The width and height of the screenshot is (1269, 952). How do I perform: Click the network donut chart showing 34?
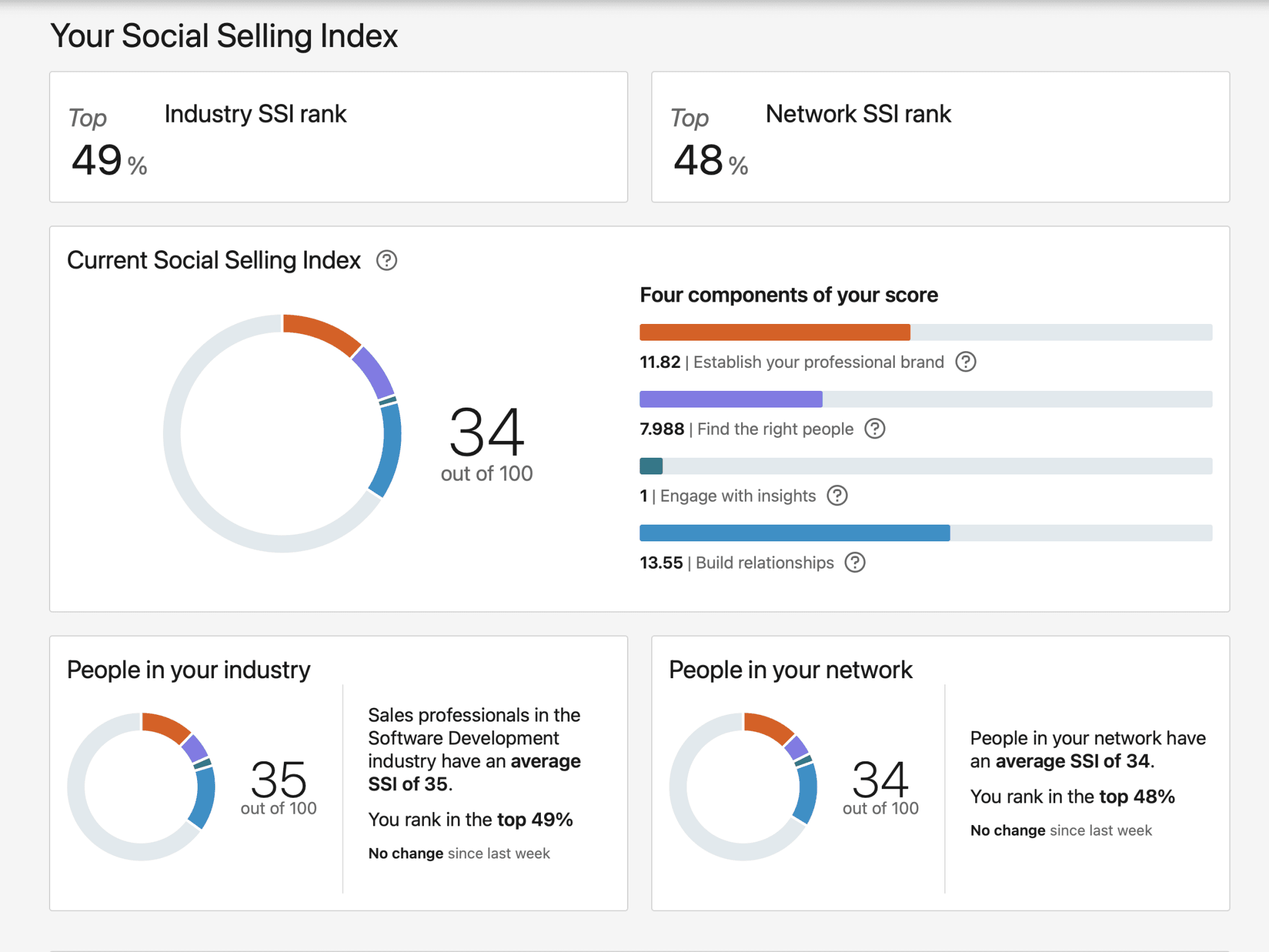(x=743, y=786)
